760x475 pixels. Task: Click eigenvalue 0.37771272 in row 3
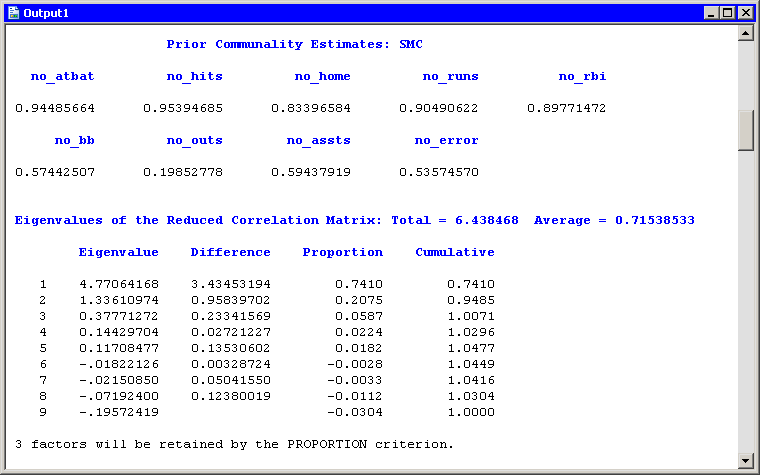[119, 316]
